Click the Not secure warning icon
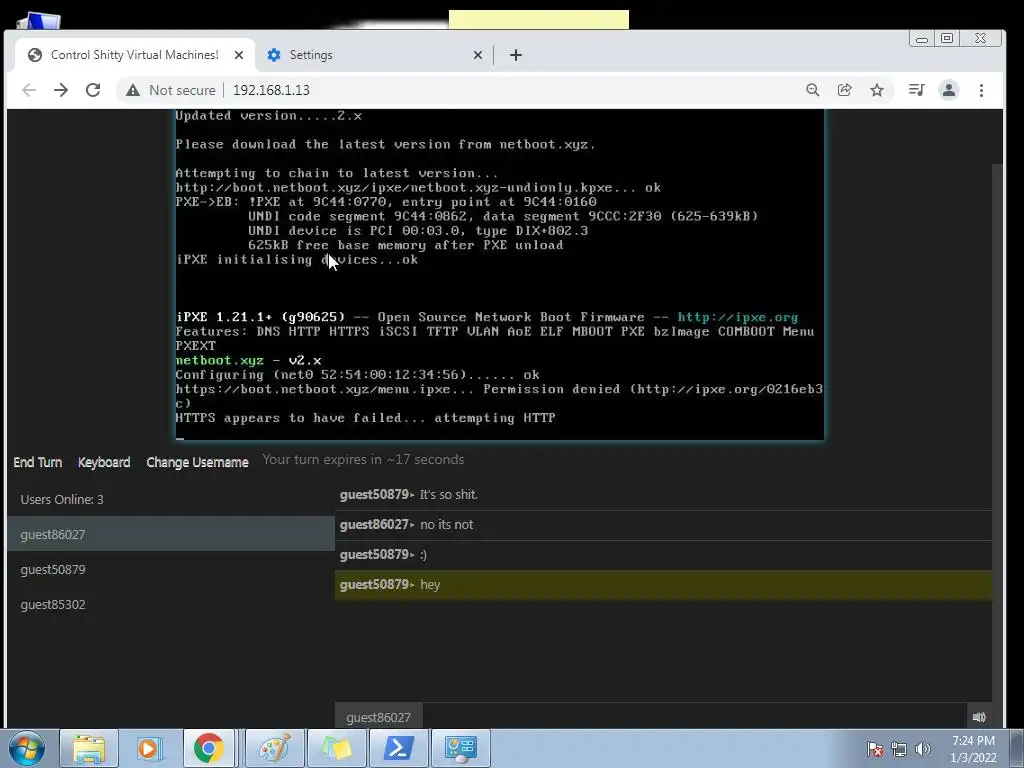The width and height of the screenshot is (1024, 768). pyautogui.click(x=133, y=90)
